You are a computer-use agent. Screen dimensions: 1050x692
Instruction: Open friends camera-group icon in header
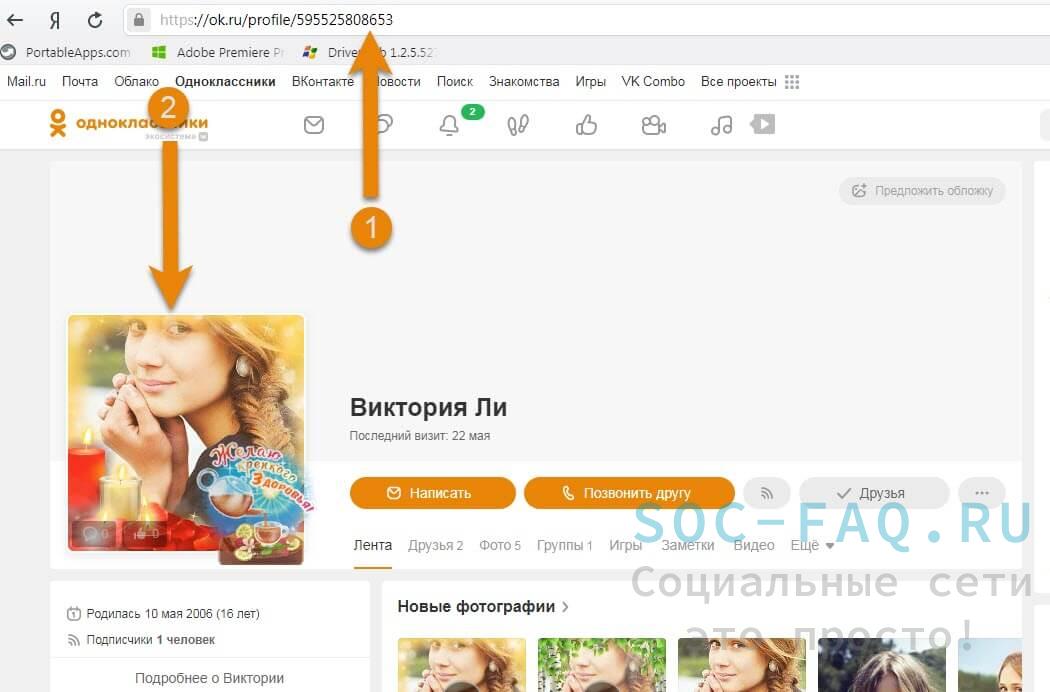point(654,125)
